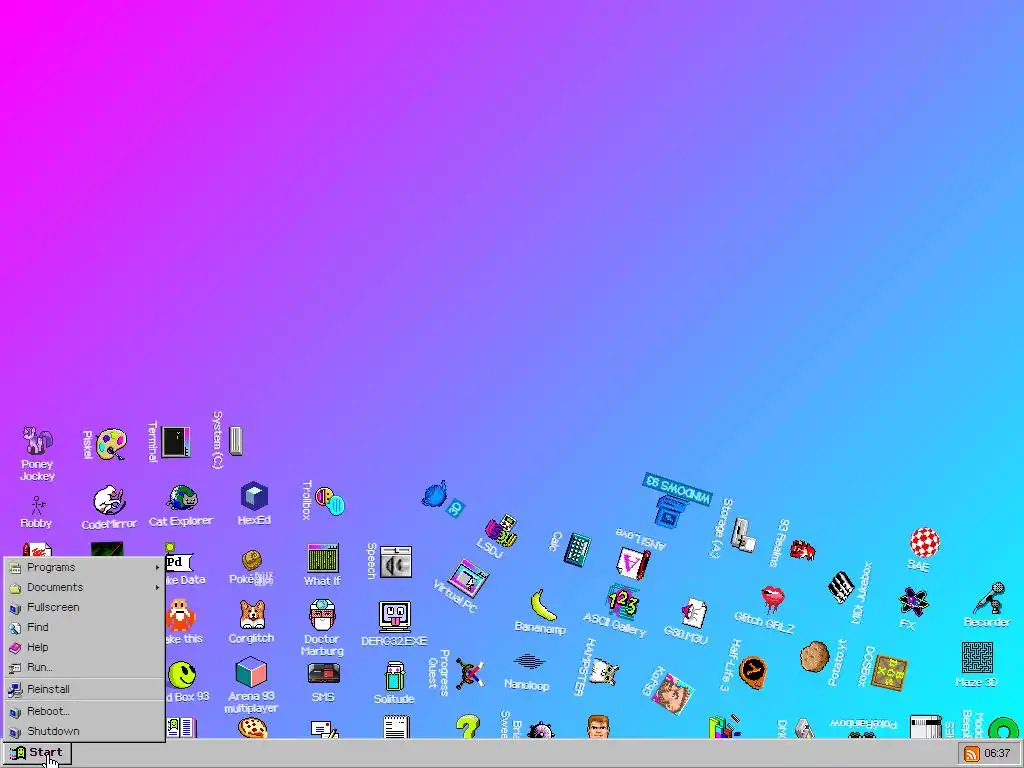Image resolution: width=1024 pixels, height=768 pixels.
Task: Select Run... in the Start menu
Action: [x=84, y=667]
